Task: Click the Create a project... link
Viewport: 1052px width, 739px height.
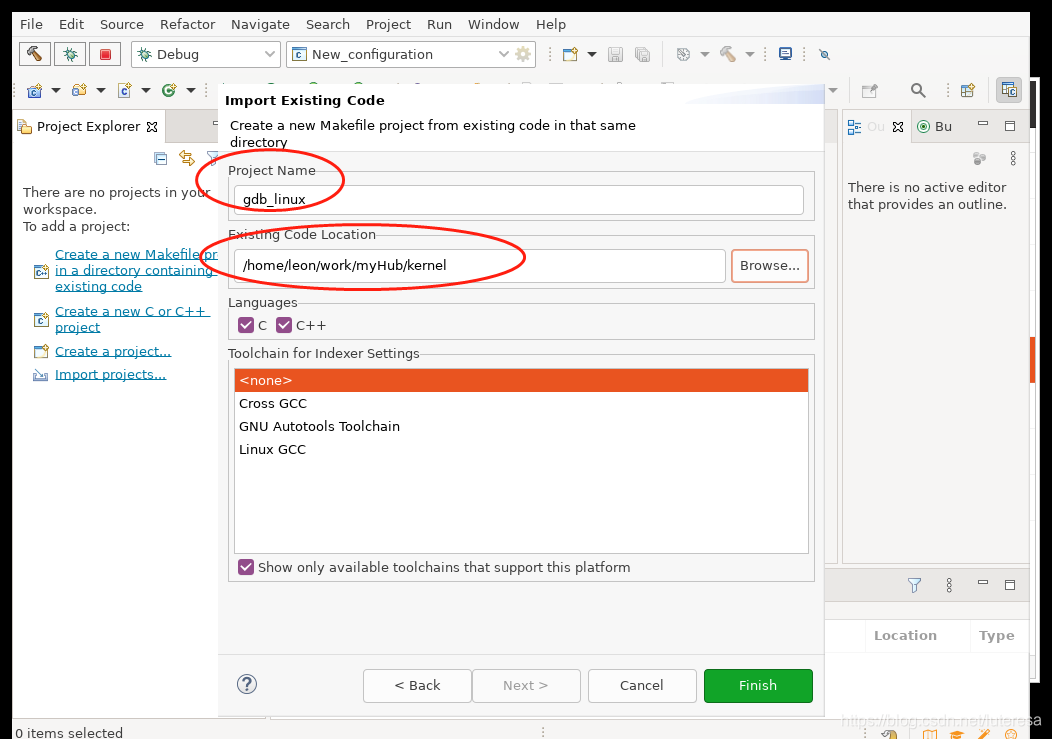Action: point(113,351)
